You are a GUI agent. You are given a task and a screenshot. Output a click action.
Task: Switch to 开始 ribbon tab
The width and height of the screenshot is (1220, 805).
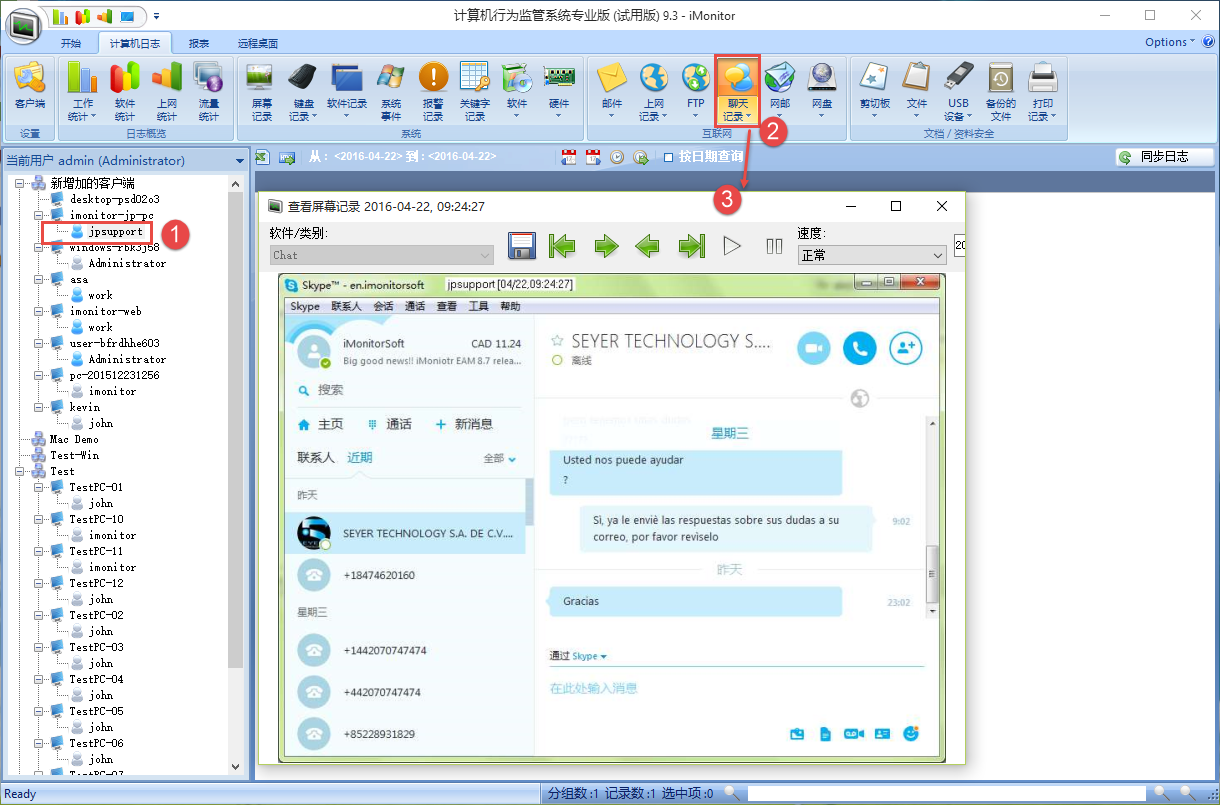click(x=71, y=43)
